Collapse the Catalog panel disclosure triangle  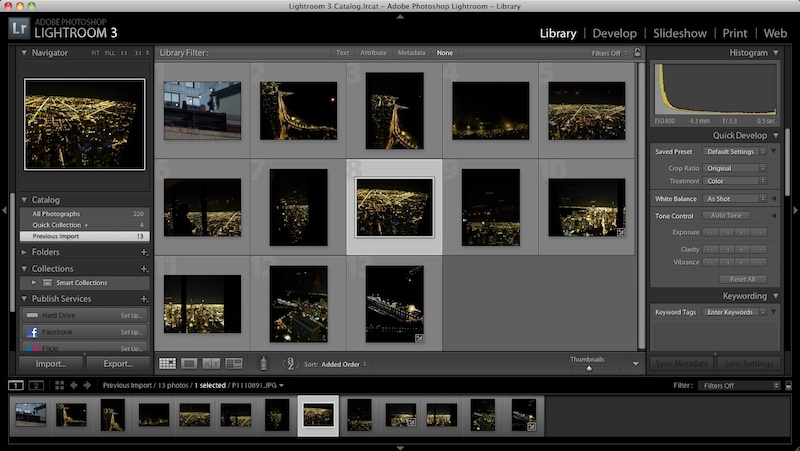24,200
